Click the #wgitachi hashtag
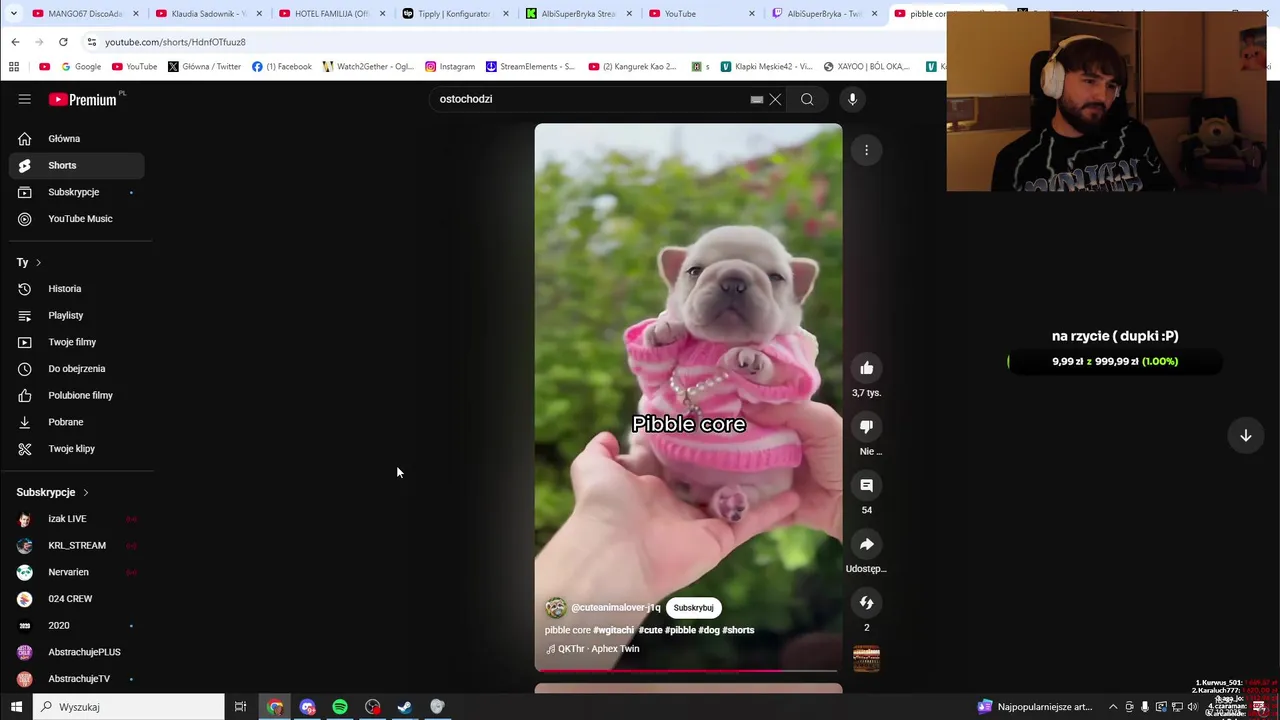The width and height of the screenshot is (1280, 720). point(613,630)
